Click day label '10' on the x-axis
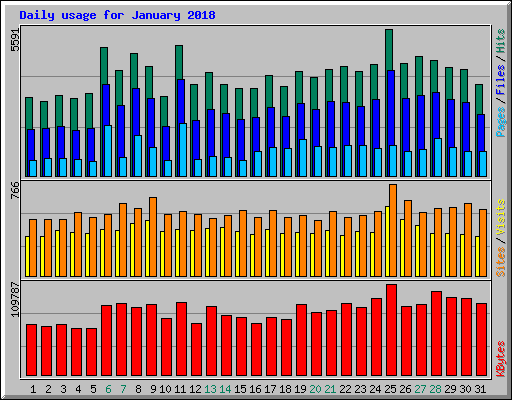The image size is (512, 400). pos(165,389)
